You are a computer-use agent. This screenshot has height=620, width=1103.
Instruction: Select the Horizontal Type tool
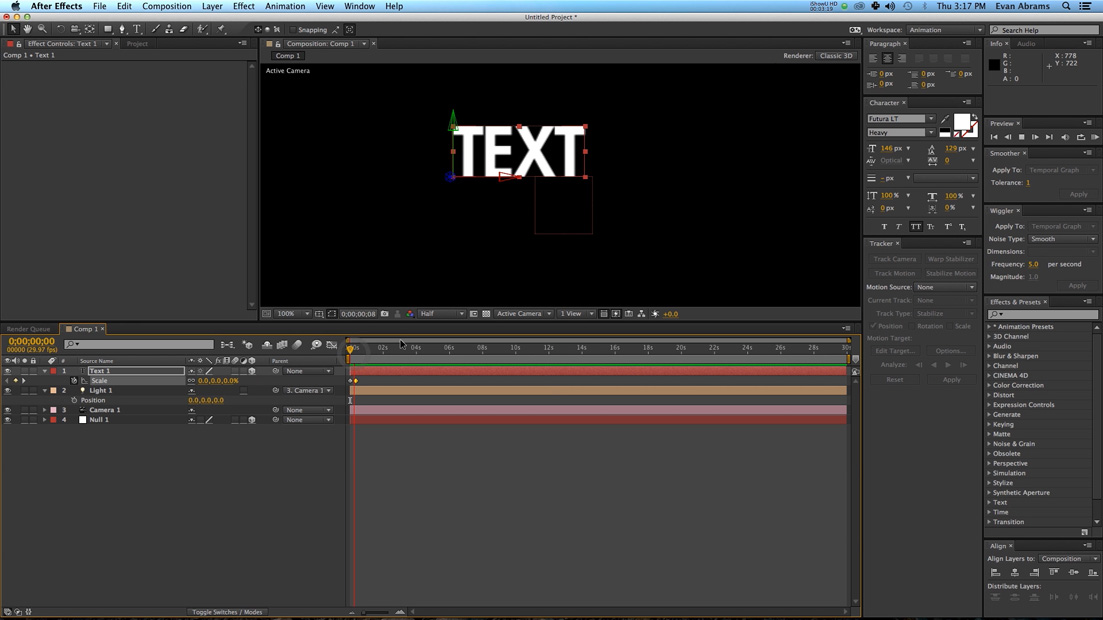[x=137, y=30]
